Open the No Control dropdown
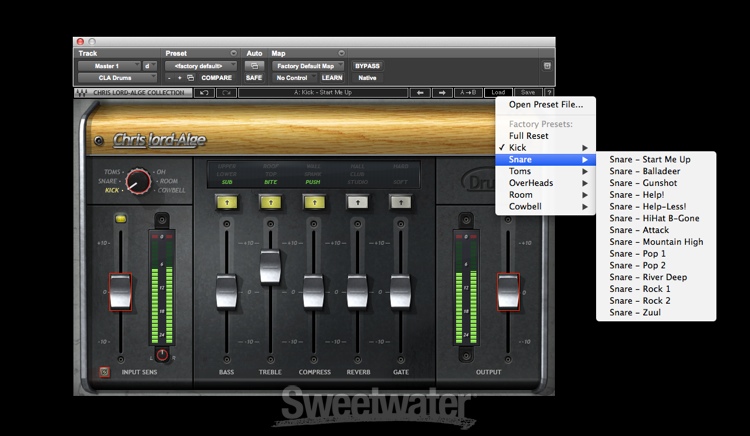The height and width of the screenshot is (436, 750). click(295, 78)
